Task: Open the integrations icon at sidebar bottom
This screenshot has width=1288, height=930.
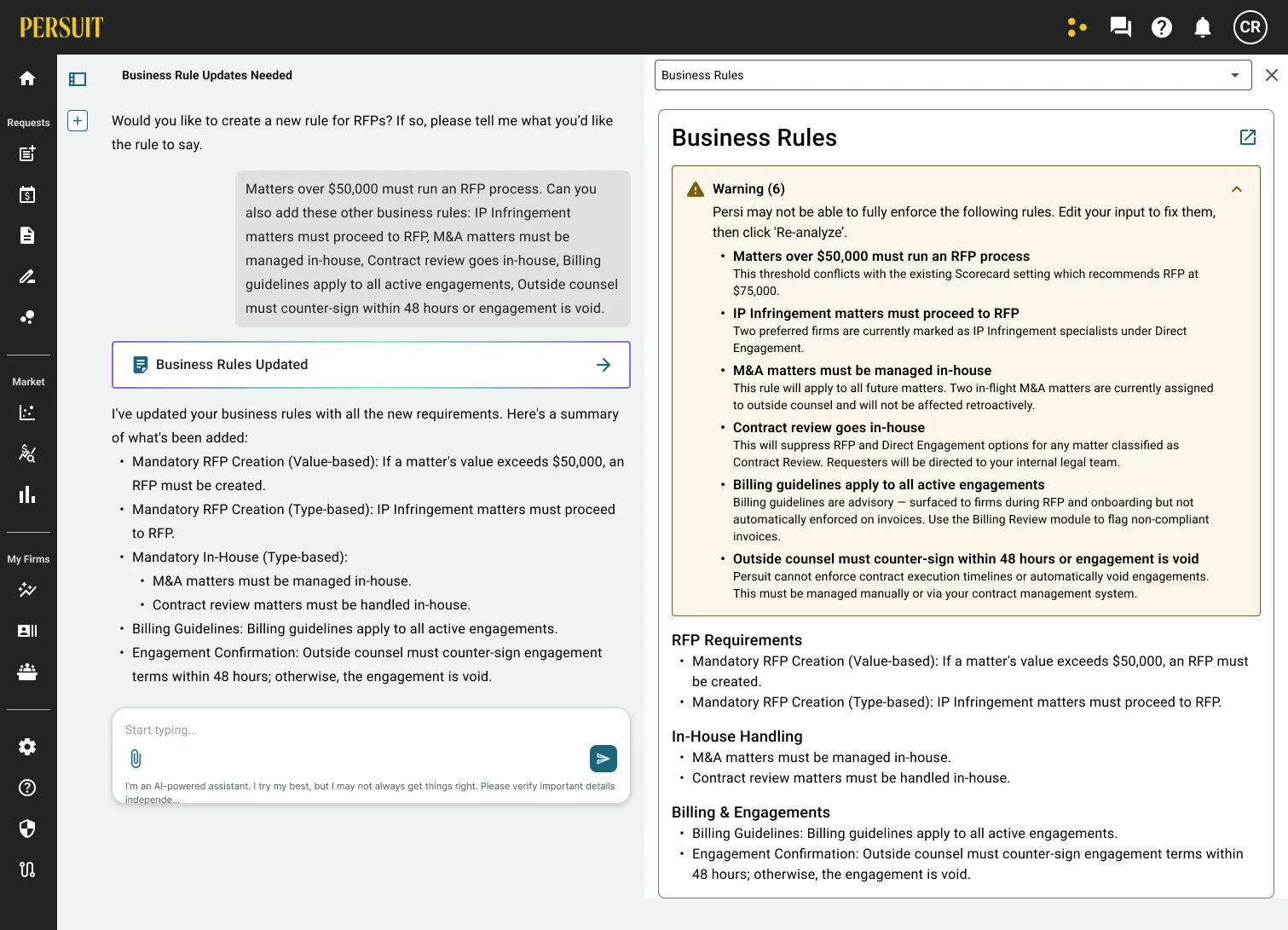Action: tap(27, 869)
